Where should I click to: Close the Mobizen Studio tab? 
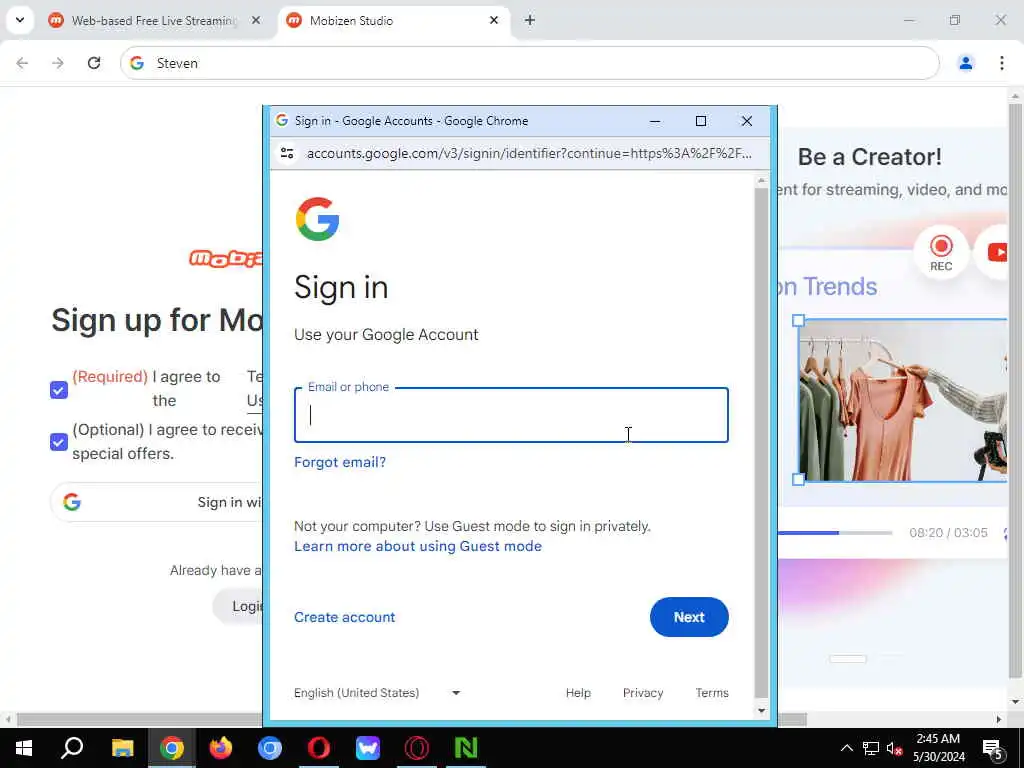point(494,20)
